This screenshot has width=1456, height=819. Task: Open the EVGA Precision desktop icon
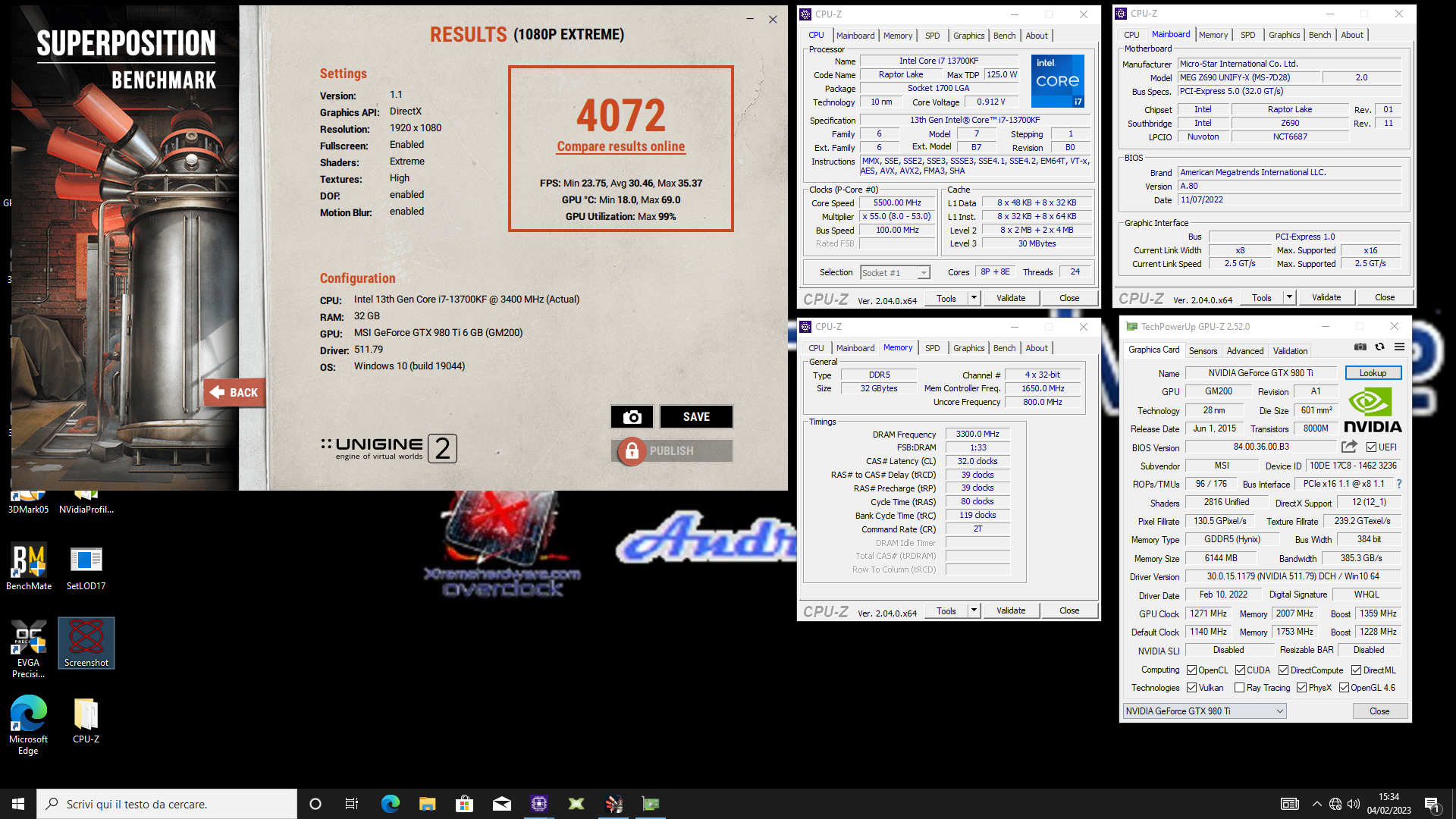29,649
